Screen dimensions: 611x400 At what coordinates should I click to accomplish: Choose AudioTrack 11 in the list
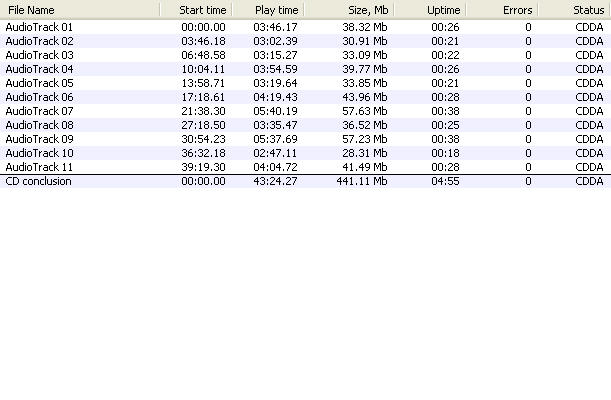tap(39, 167)
